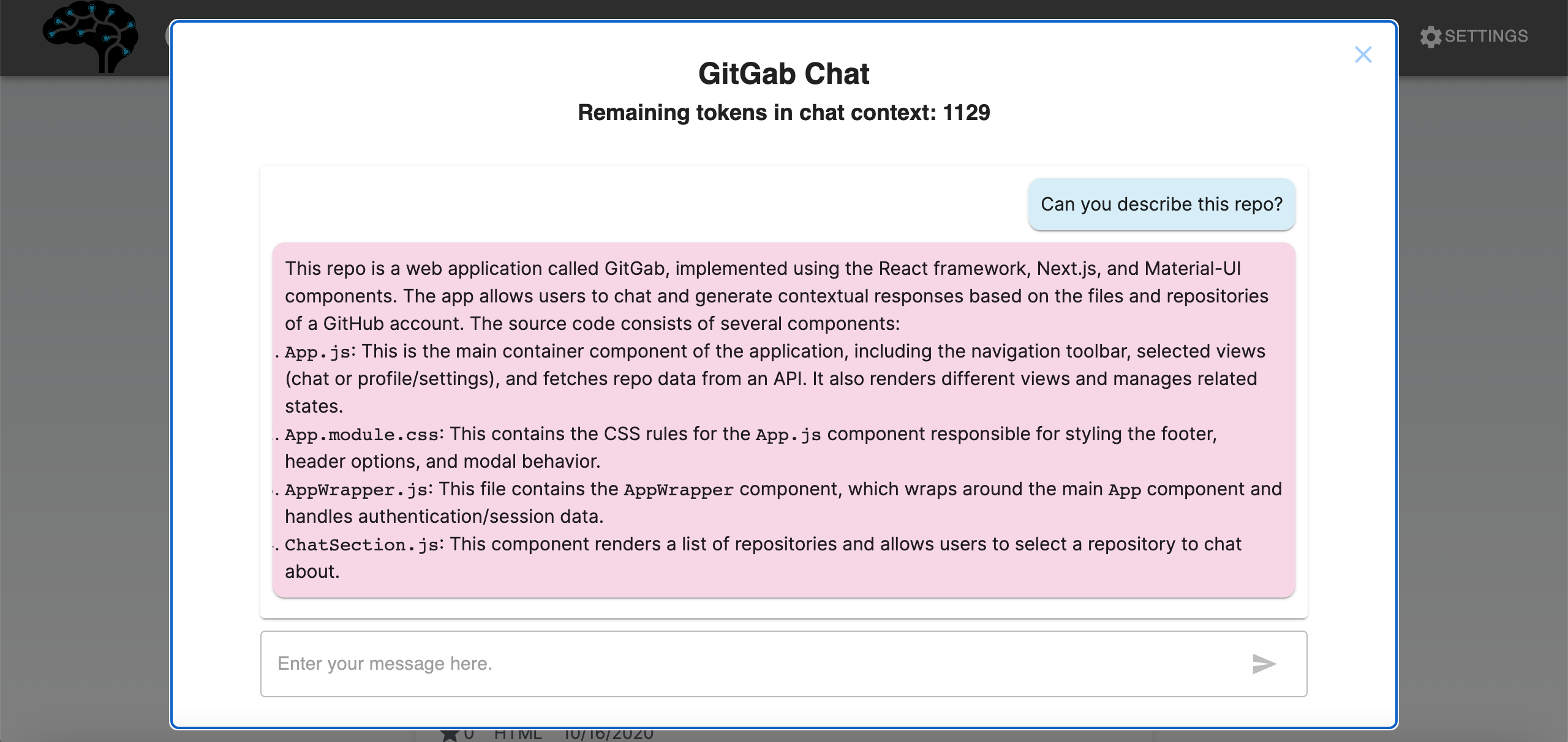Click the settings gear icon
Viewport: 1568px width, 742px height.
pos(1430,37)
